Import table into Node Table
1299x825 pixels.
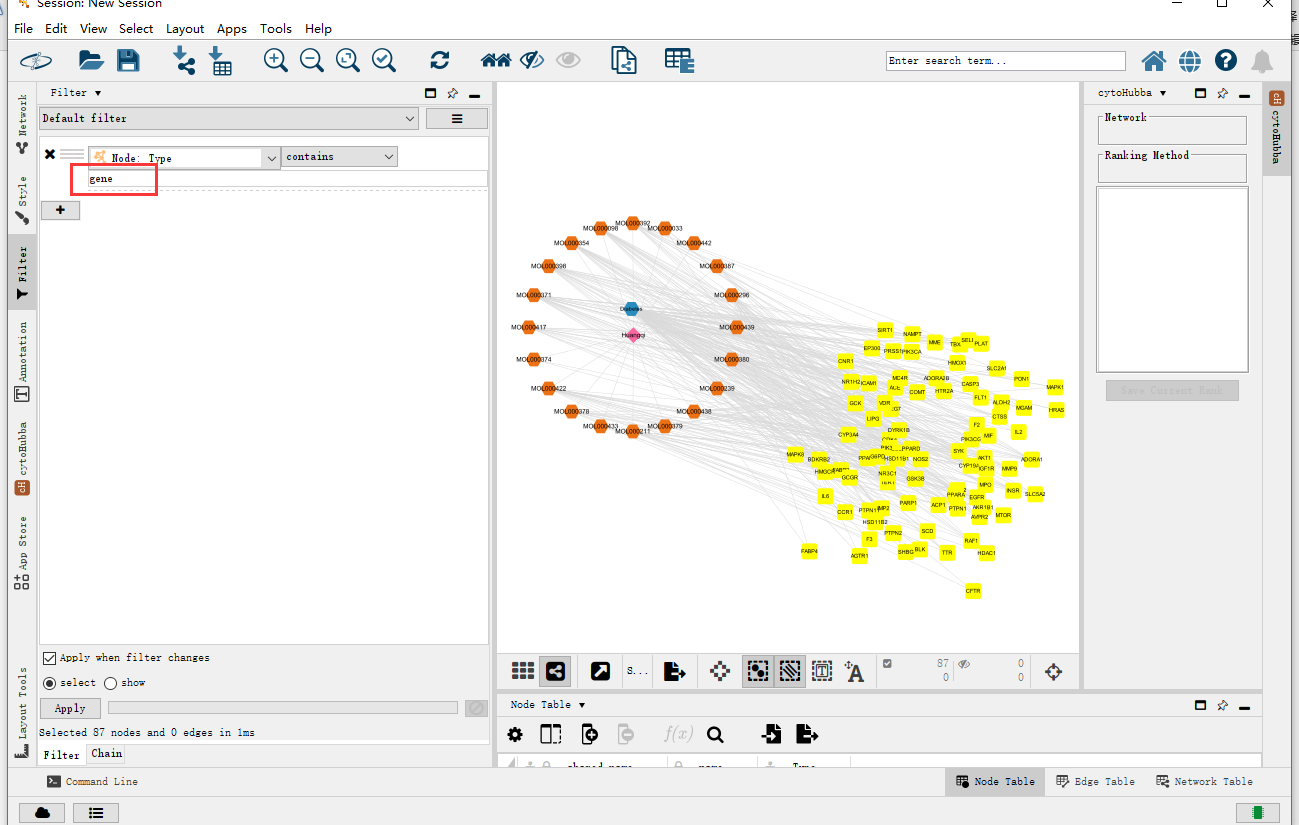(x=771, y=735)
